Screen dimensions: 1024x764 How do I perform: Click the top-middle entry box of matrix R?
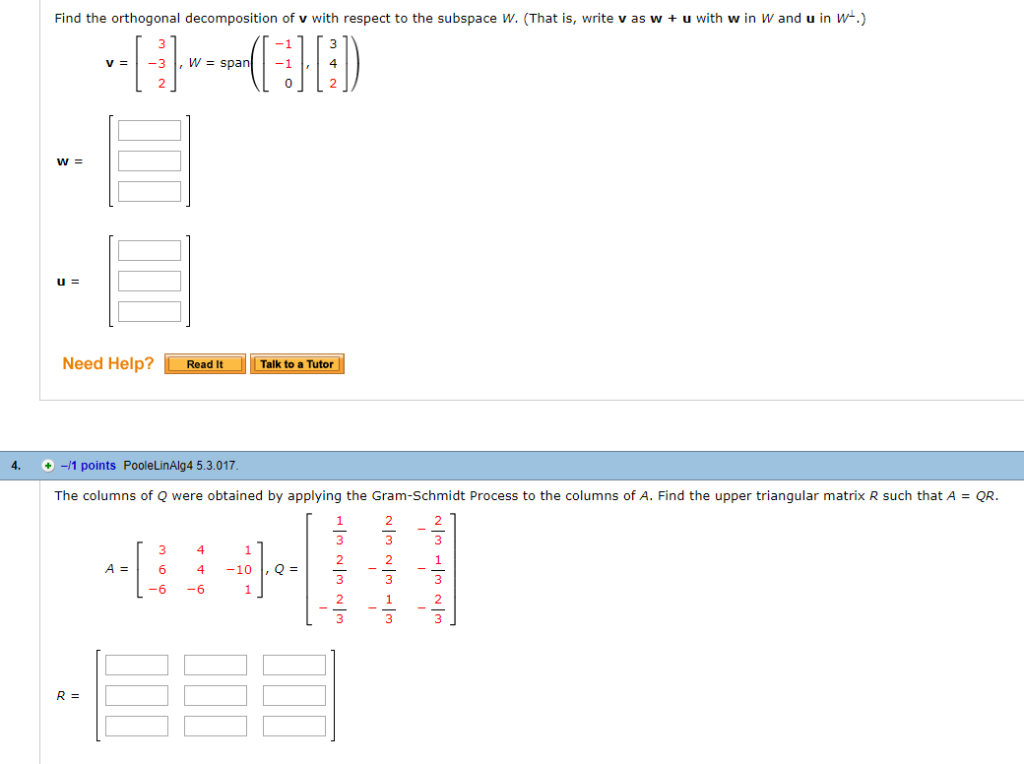[x=215, y=664]
